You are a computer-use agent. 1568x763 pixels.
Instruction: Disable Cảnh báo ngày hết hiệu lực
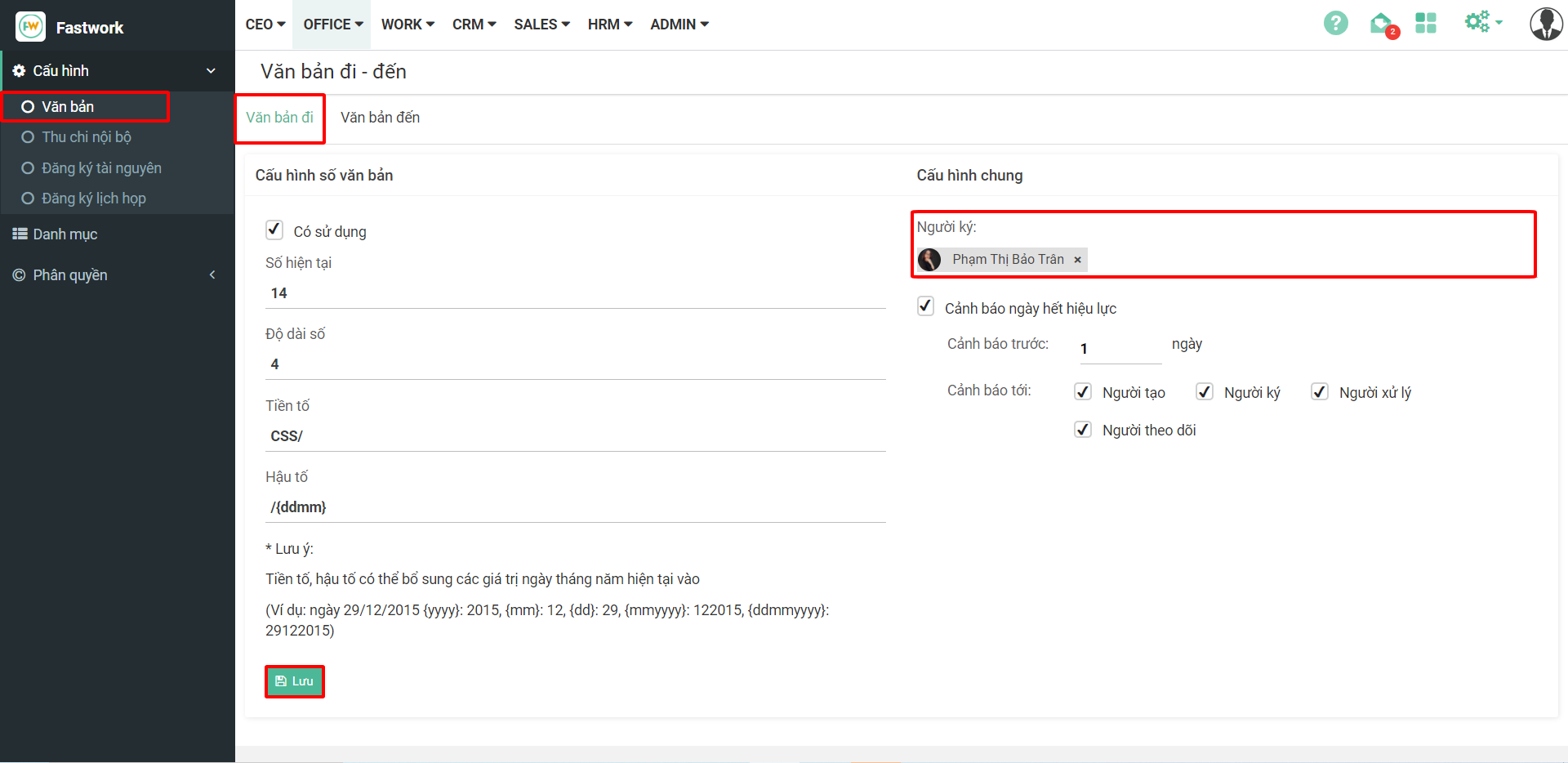pos(925,306)
